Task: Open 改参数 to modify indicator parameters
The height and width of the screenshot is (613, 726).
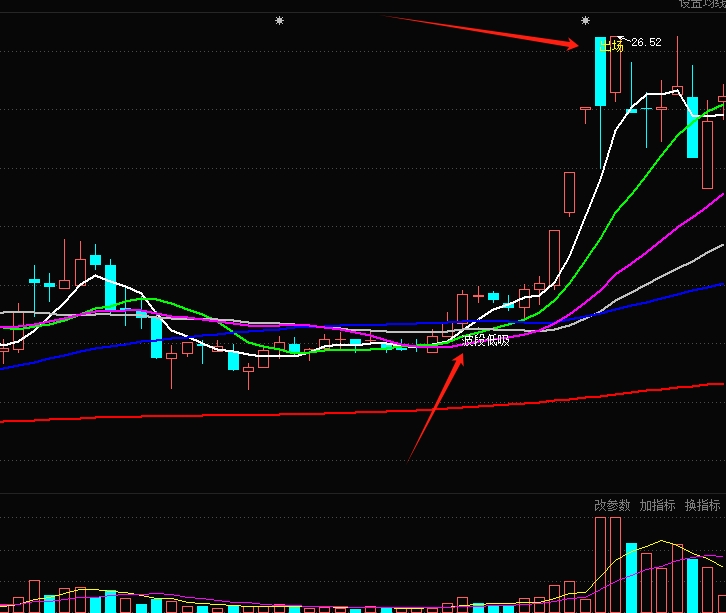Action: [612, 505]
